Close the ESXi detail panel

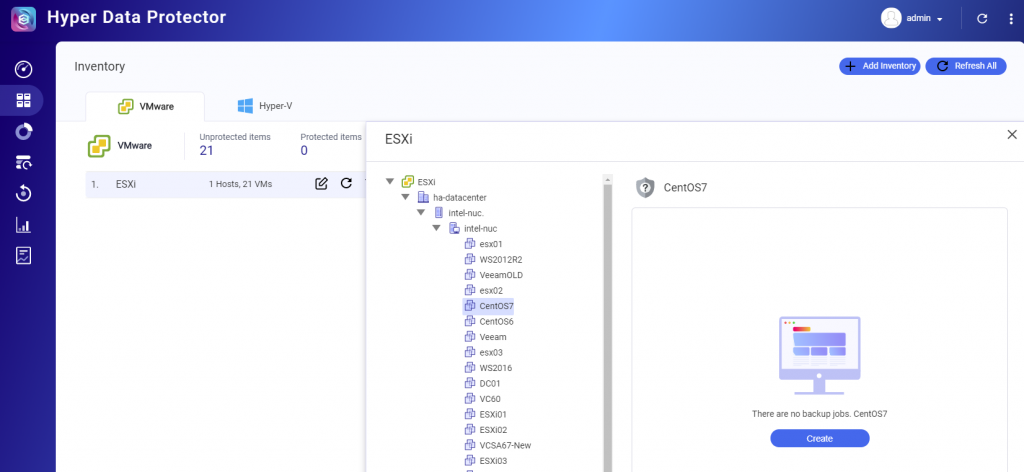[1012, 134]
